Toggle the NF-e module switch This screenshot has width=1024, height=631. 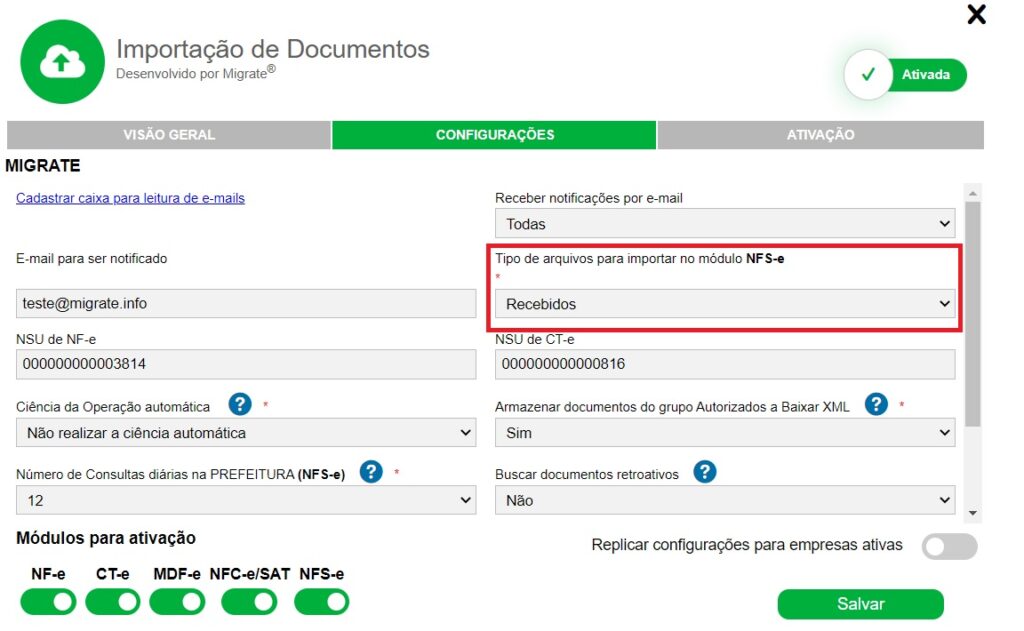48,601
